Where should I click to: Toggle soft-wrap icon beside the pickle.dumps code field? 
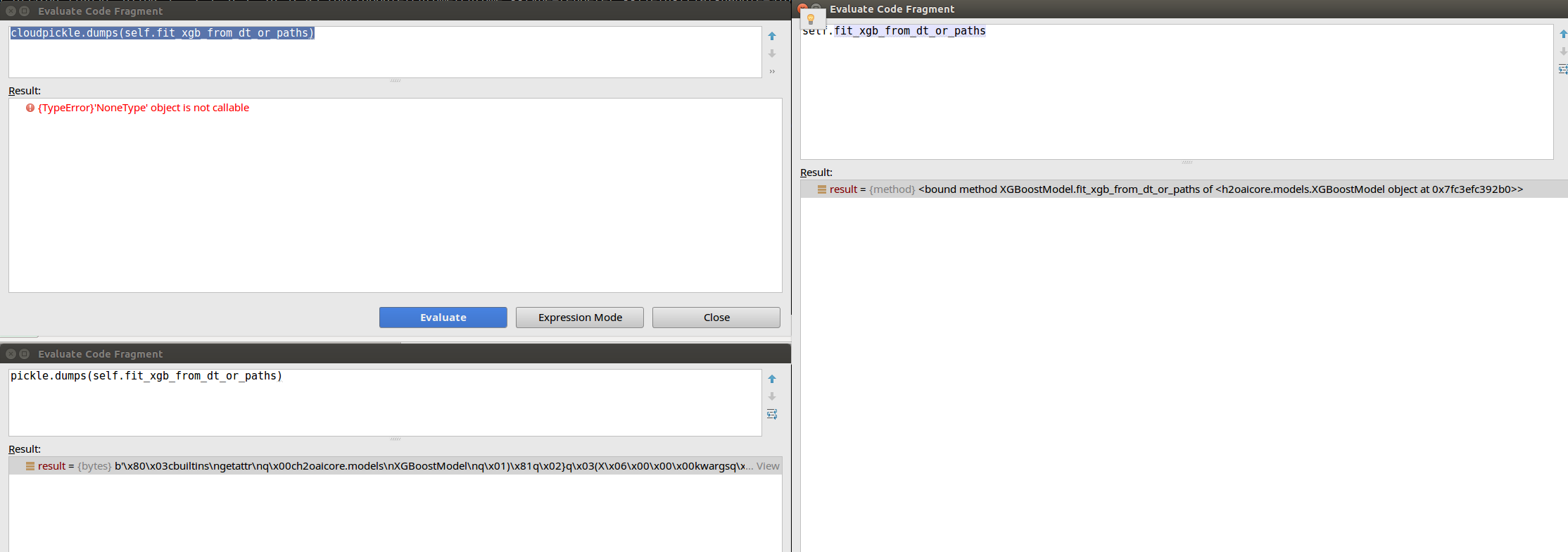[x=772, y=414]
